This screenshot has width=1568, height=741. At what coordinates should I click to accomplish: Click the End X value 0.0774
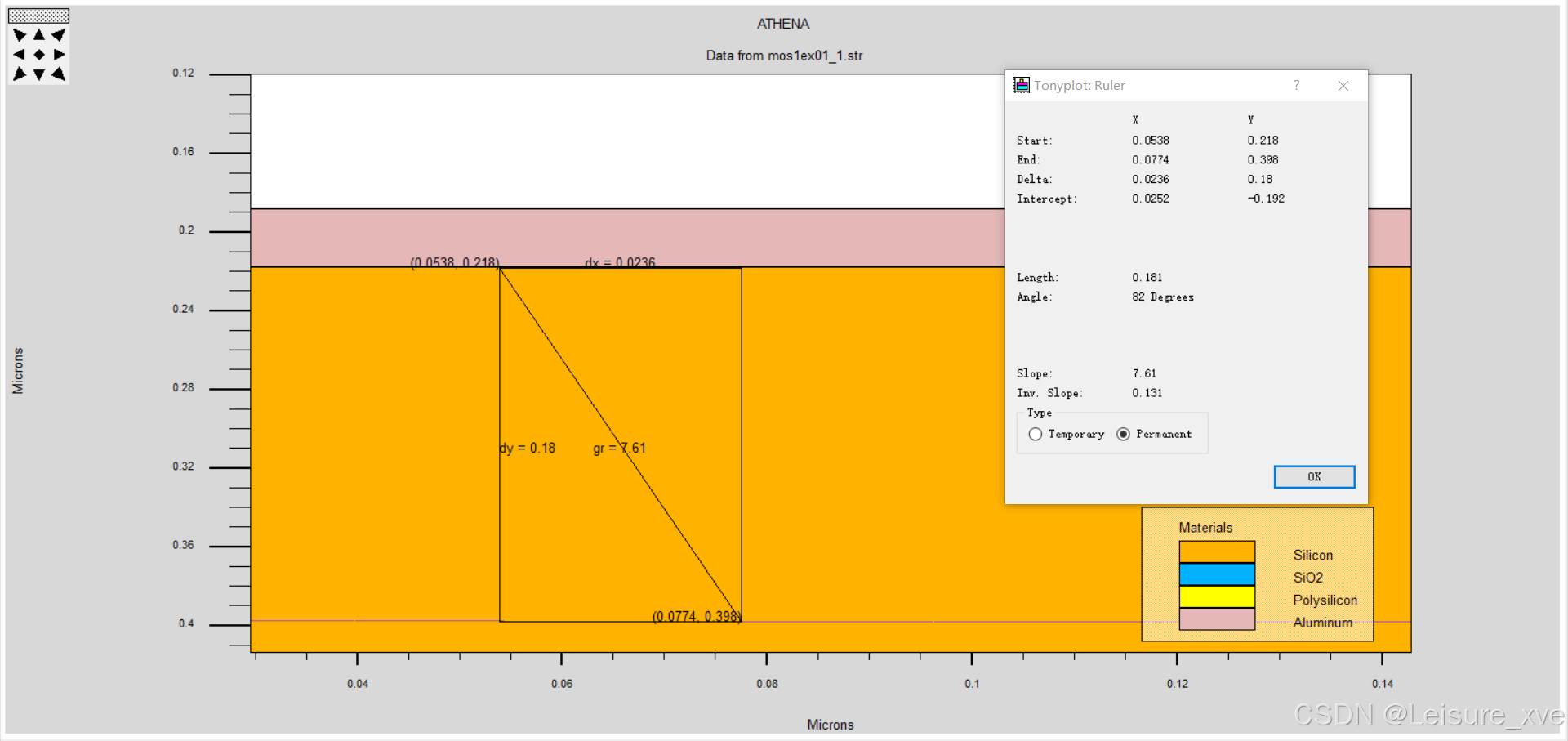click(x=1151, y=160)
